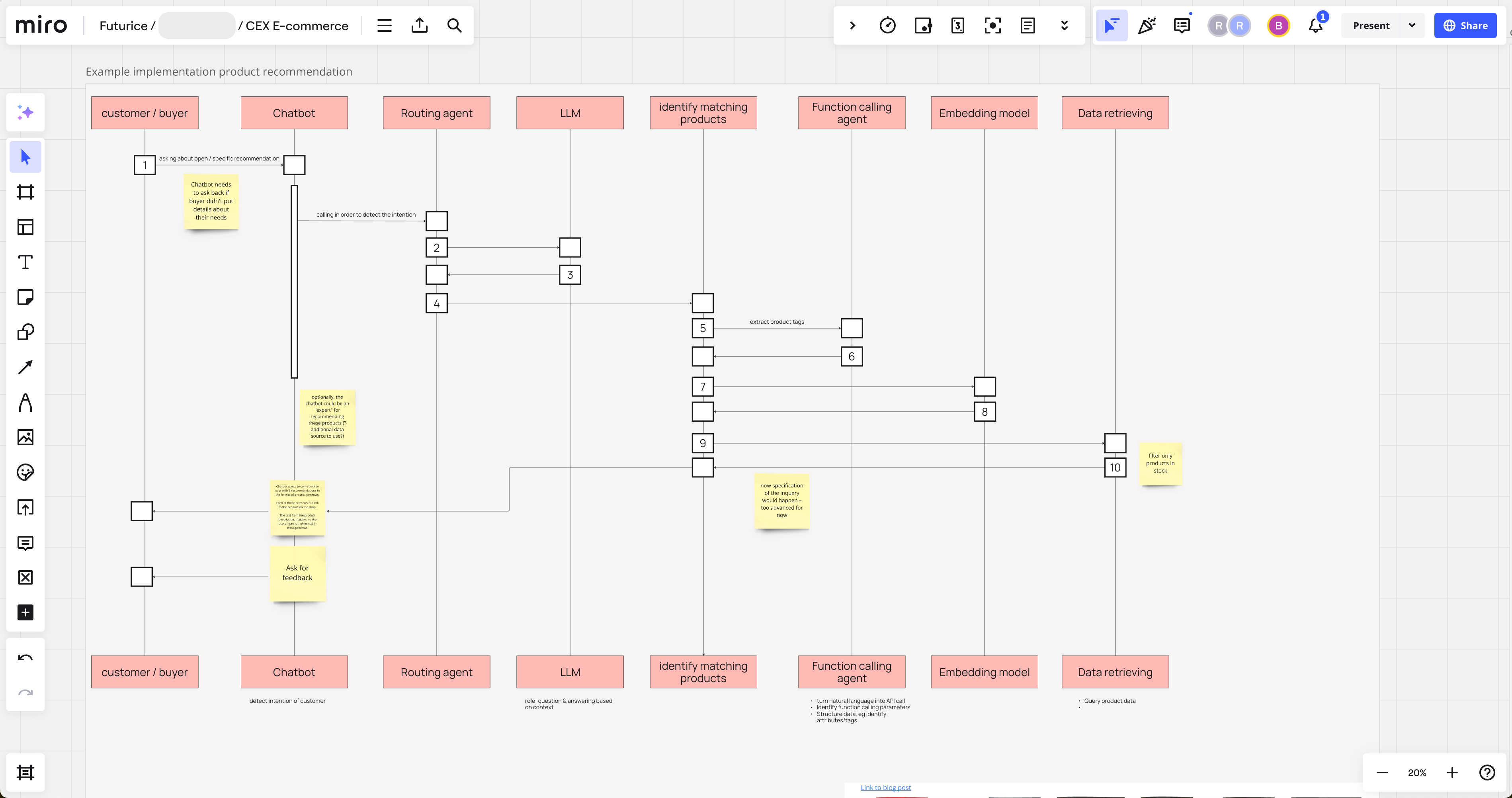
Task: Open the Link to blog post
Action: 885,787
